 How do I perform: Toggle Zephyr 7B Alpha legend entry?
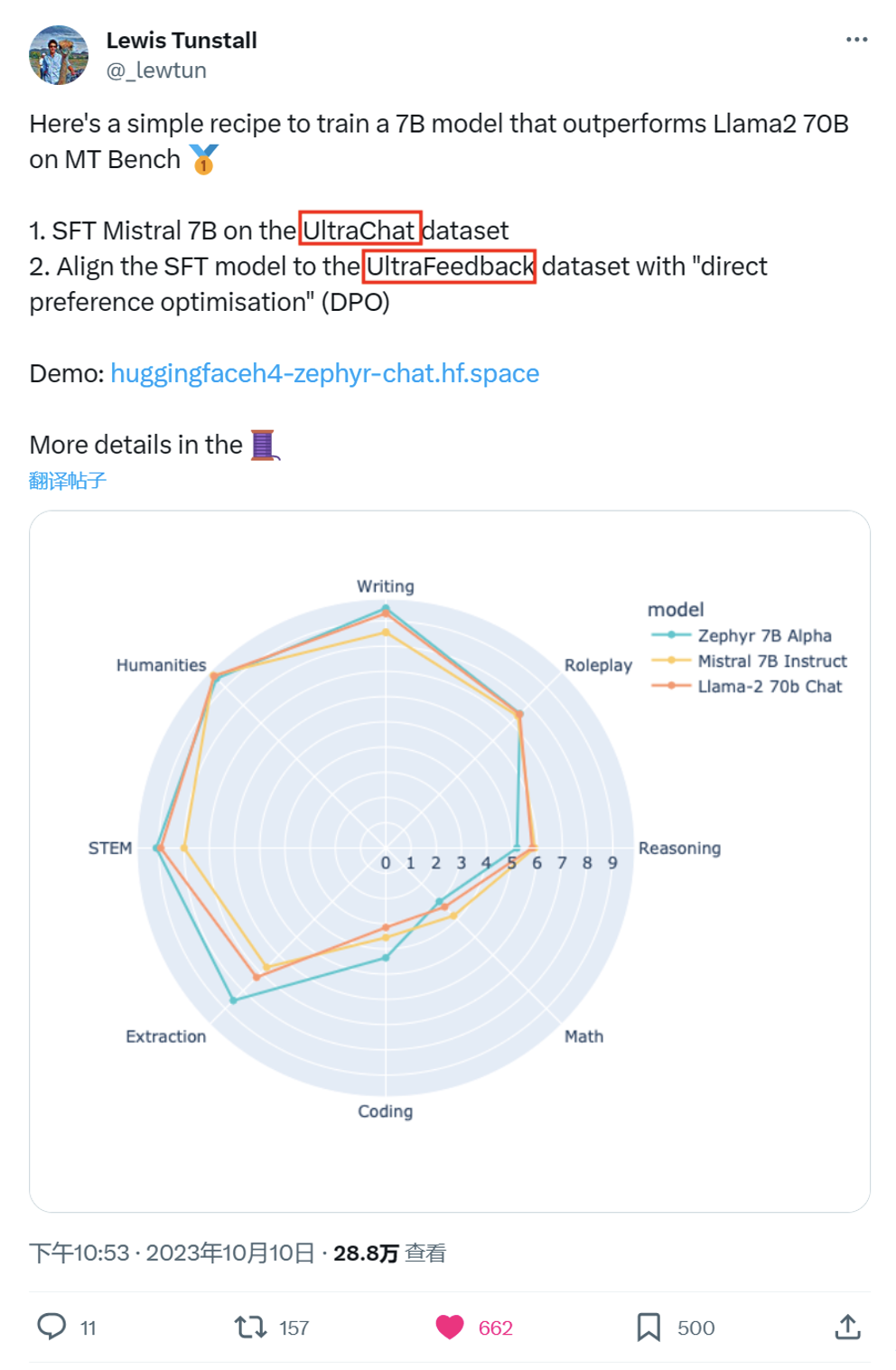(x=742, y=635)
